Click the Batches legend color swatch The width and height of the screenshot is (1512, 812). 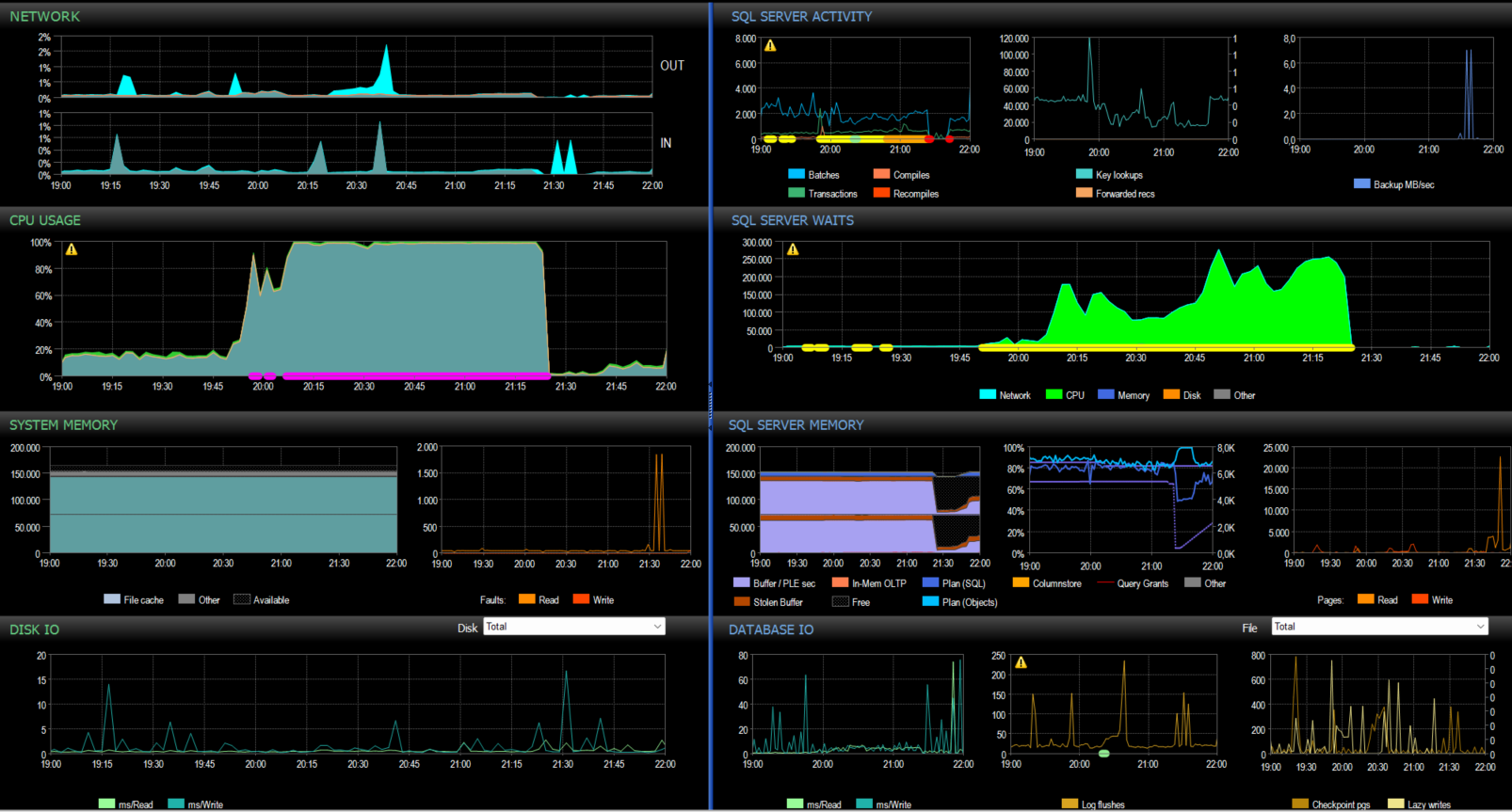point(796,174)
